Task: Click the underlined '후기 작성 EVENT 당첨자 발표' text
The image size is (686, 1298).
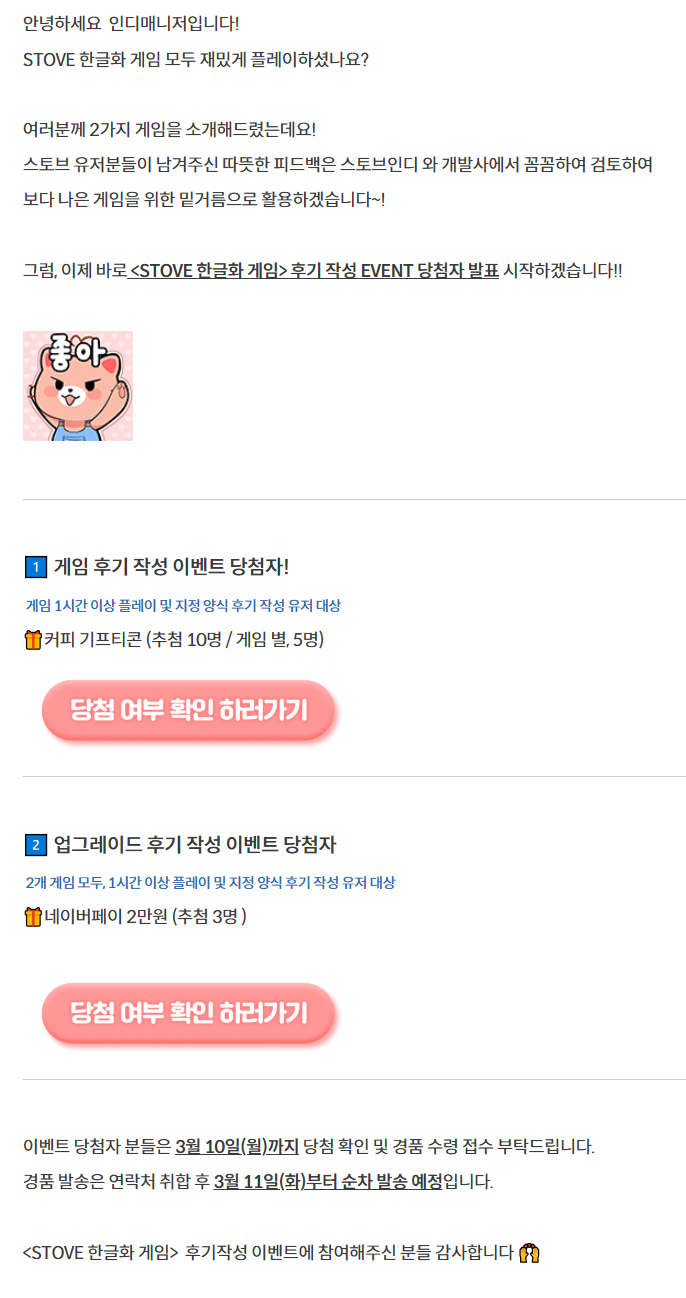Action: click(395, 270)
